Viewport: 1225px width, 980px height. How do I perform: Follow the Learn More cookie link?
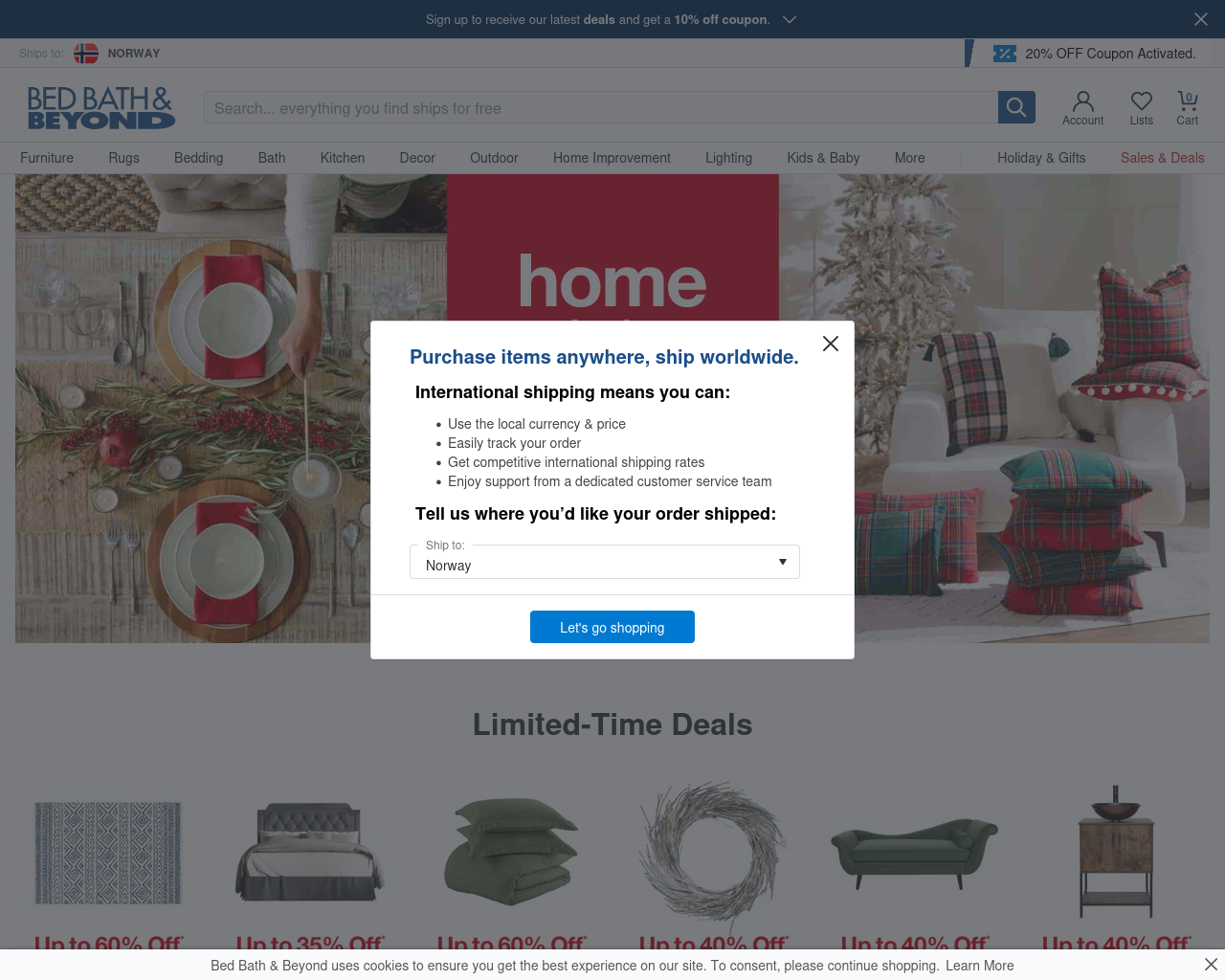pyautogui.click(x=980, y=966)
